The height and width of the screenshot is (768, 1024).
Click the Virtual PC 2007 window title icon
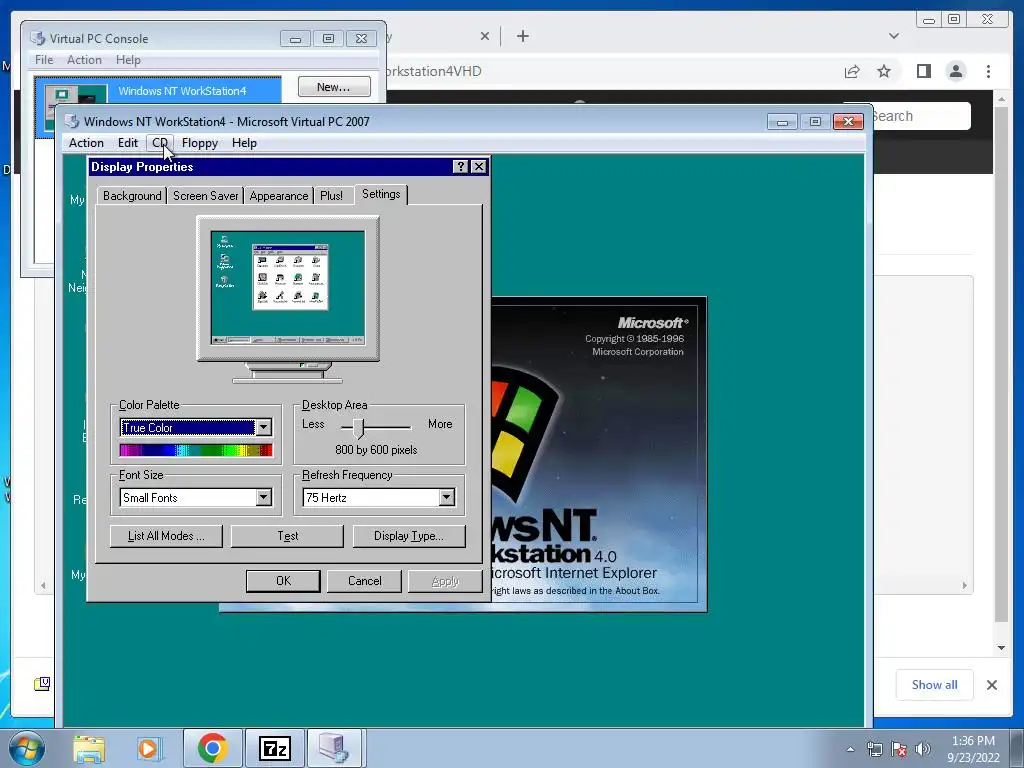72,121
